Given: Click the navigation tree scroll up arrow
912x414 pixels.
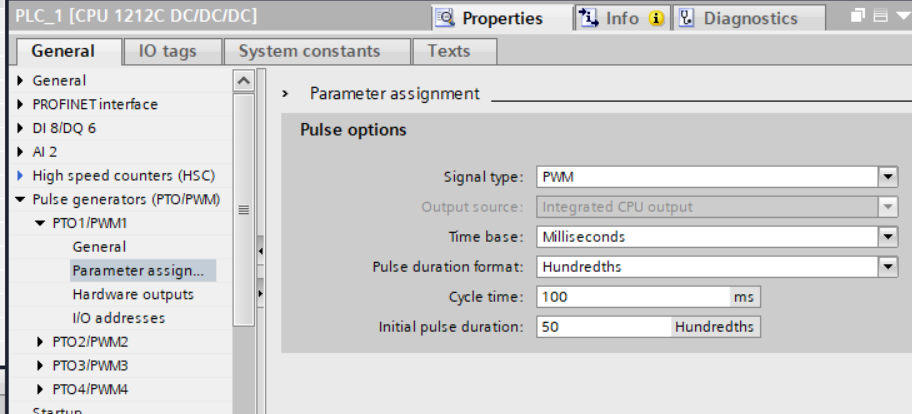Looking at the screenshot, I should click(x=243, y=79).
